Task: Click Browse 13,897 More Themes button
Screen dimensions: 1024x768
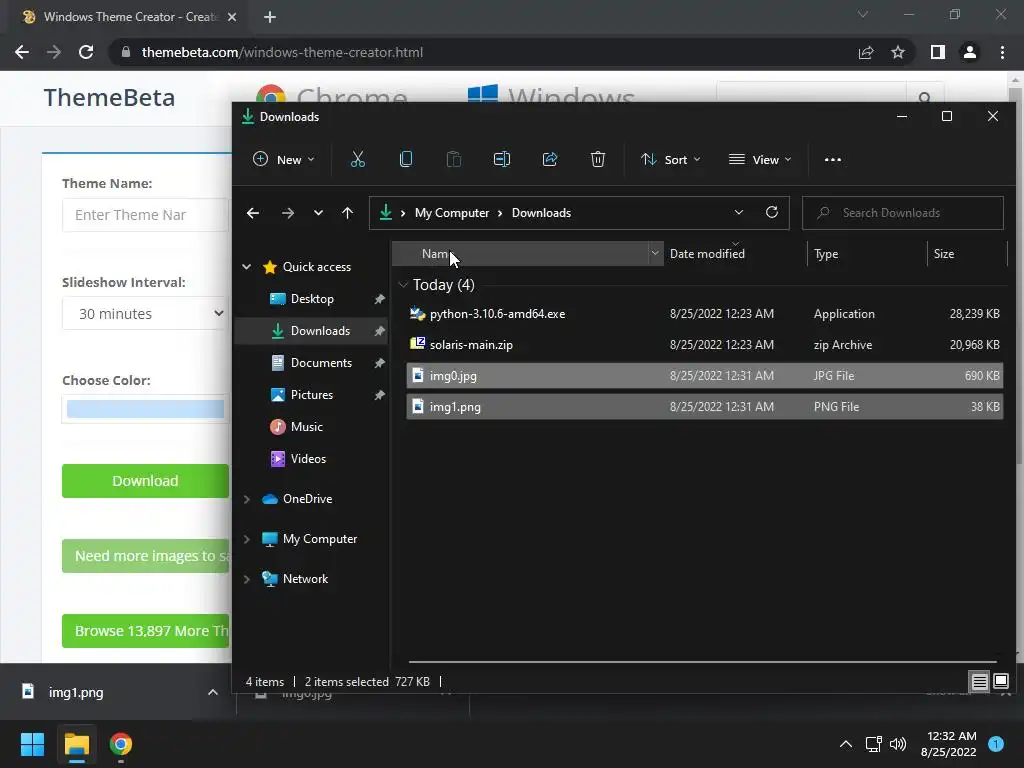Action: (145, 631)
